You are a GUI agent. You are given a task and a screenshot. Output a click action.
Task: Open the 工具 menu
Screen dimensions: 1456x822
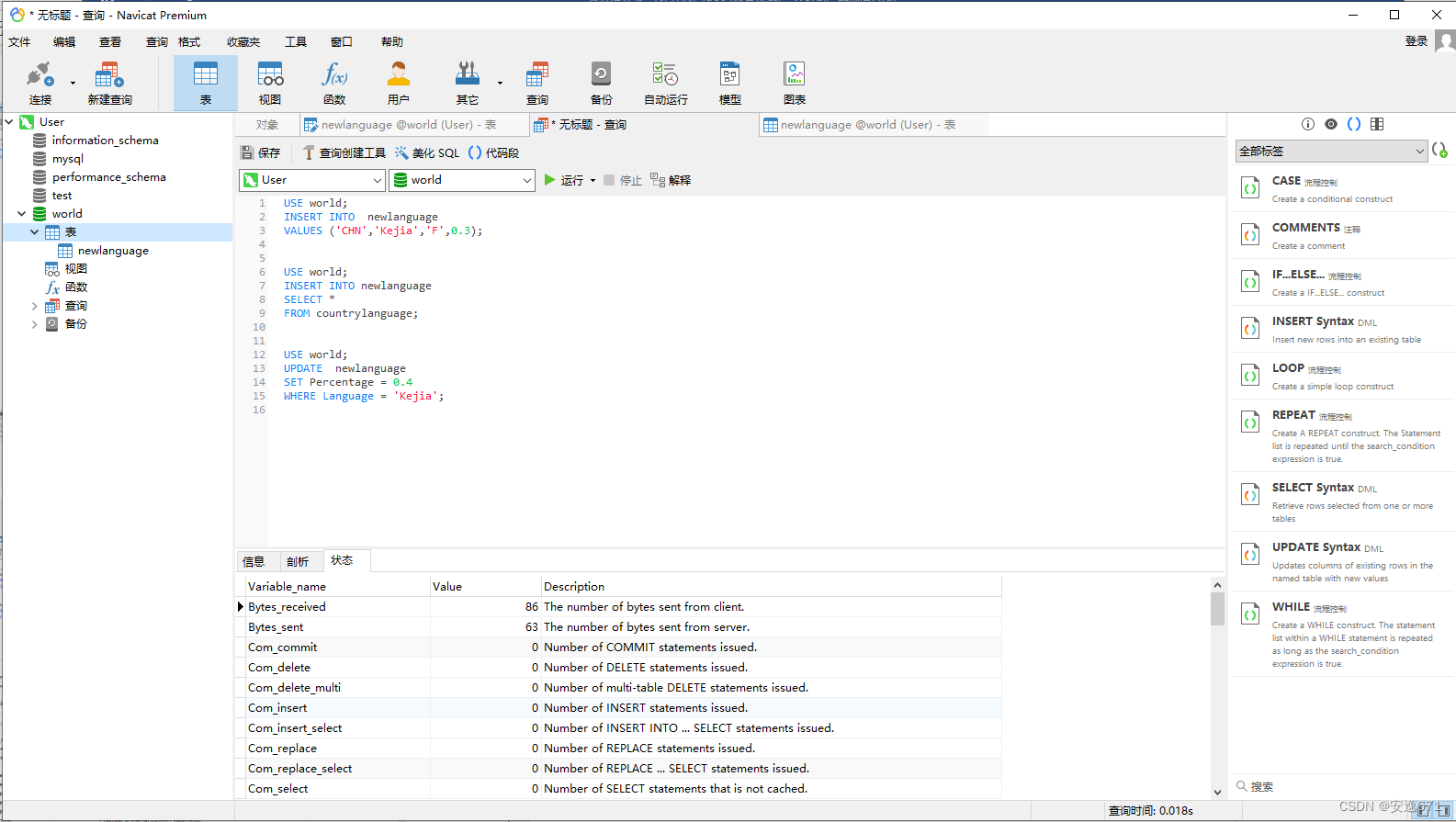click(296, 42)
